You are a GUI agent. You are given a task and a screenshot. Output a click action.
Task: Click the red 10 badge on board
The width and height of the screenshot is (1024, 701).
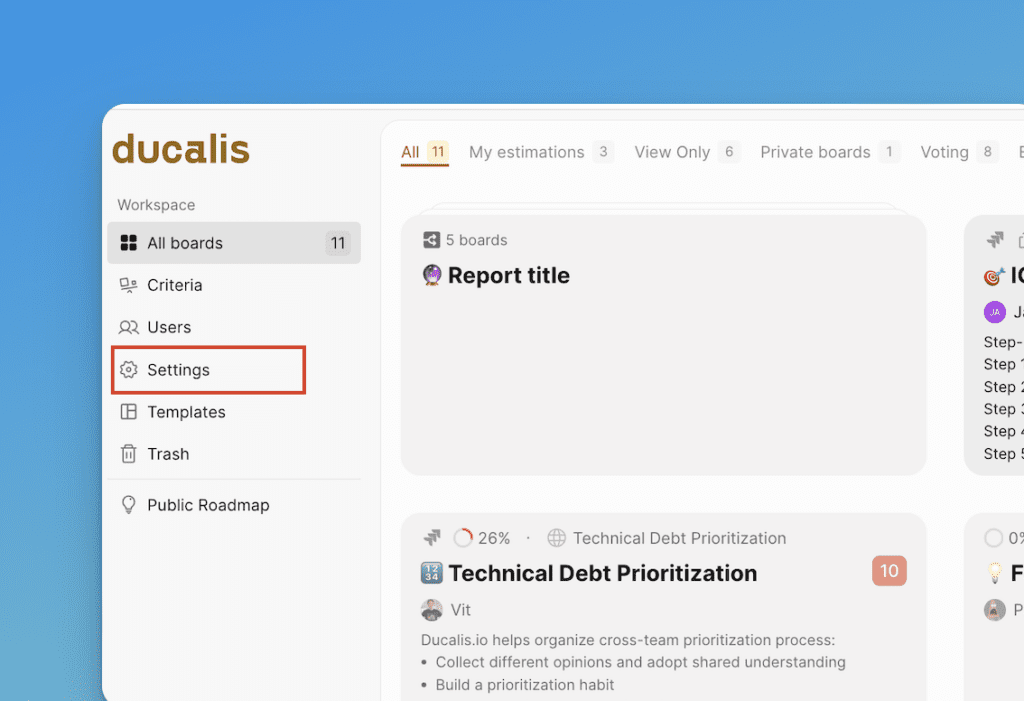(889, 571)
